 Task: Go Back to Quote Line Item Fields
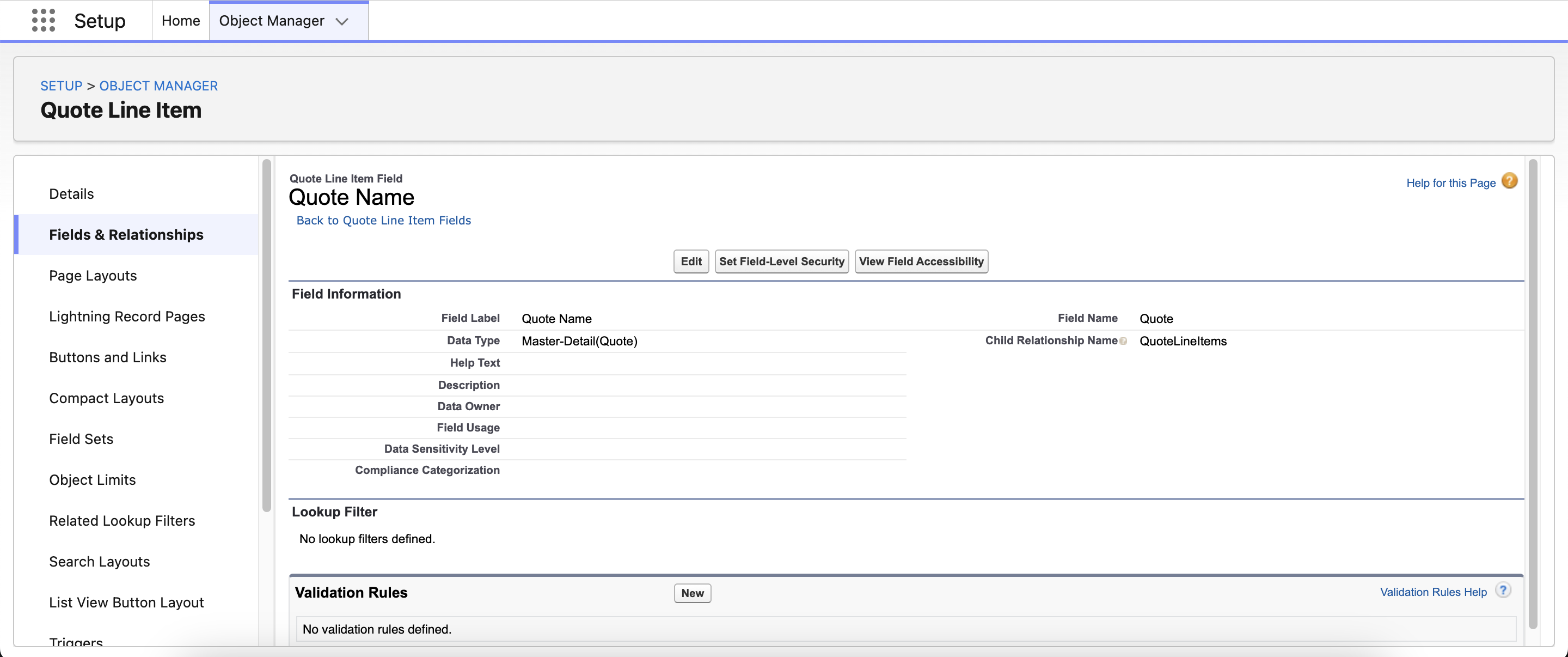coord(383,221)
